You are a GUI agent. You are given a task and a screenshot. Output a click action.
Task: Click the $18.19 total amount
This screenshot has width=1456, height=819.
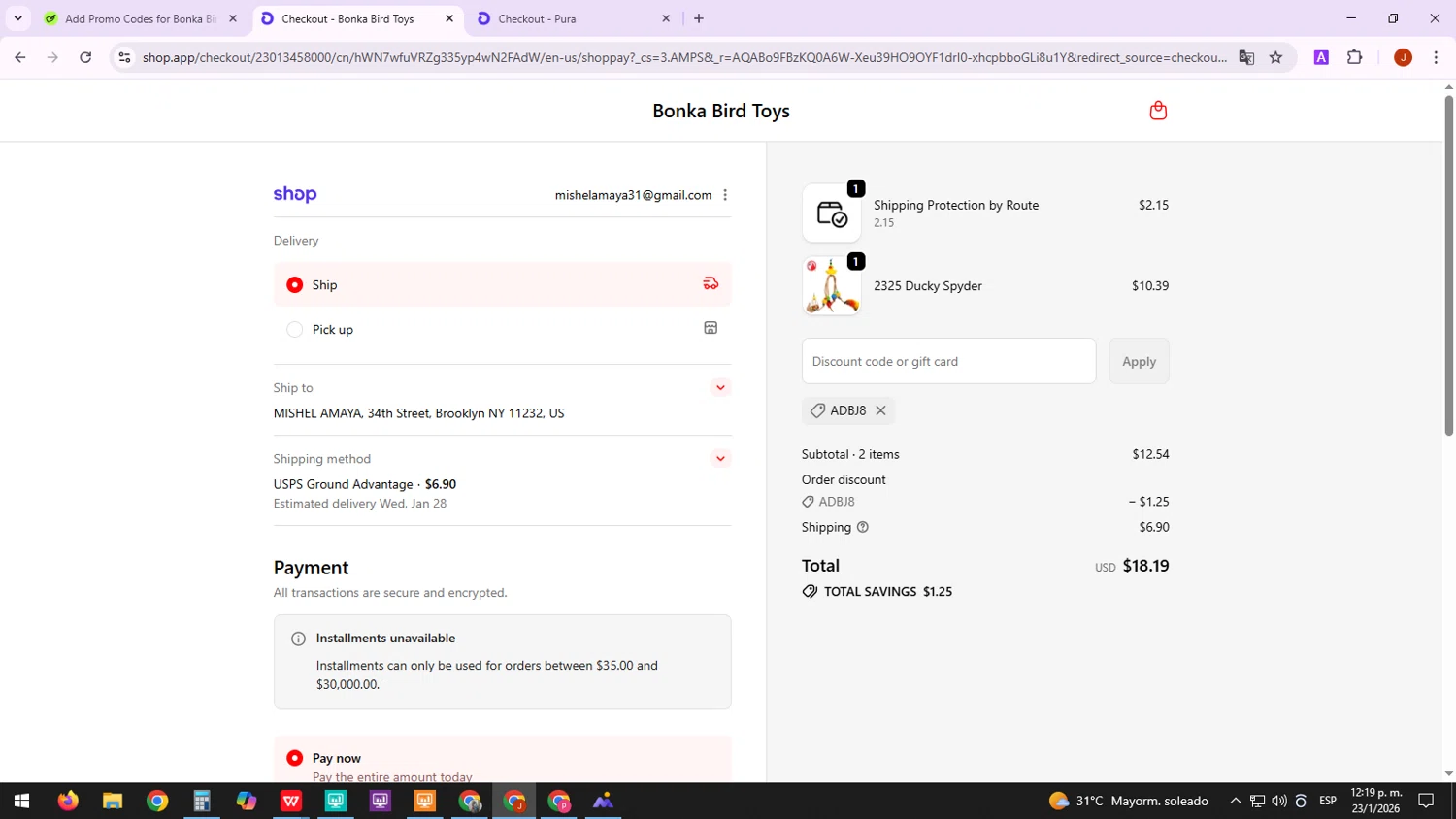point(1145,566)
